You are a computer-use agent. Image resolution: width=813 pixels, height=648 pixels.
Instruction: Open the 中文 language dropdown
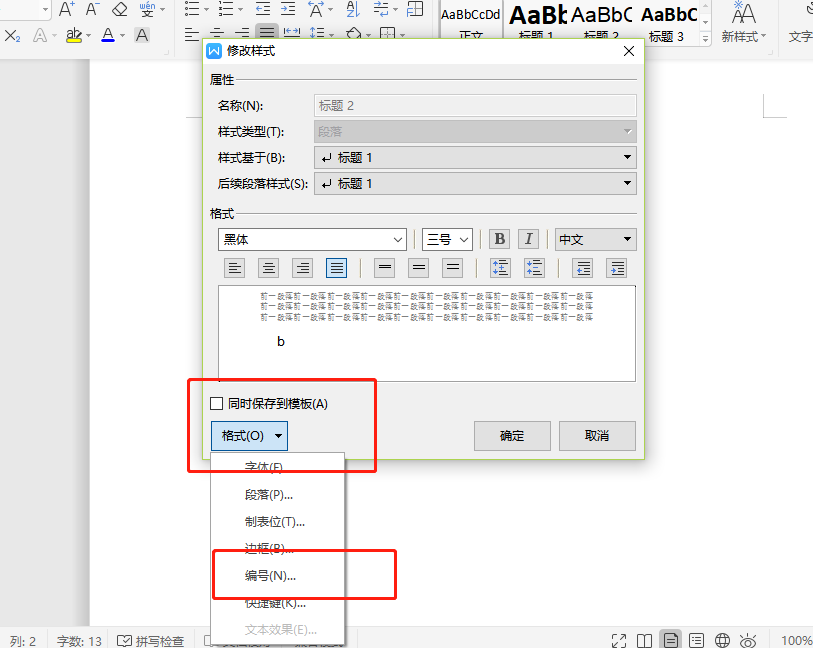coord(595,239)
